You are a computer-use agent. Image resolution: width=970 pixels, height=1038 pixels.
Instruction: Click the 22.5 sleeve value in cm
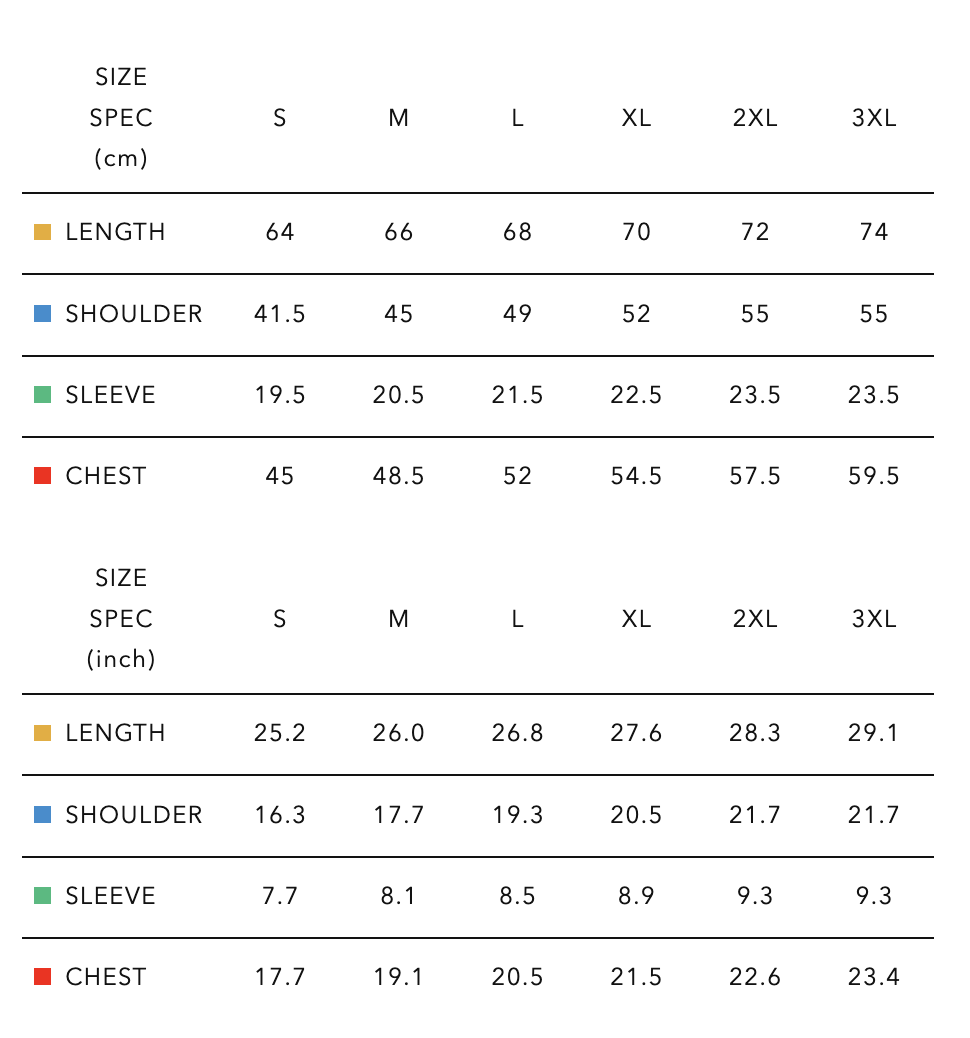tap(636, 395)
